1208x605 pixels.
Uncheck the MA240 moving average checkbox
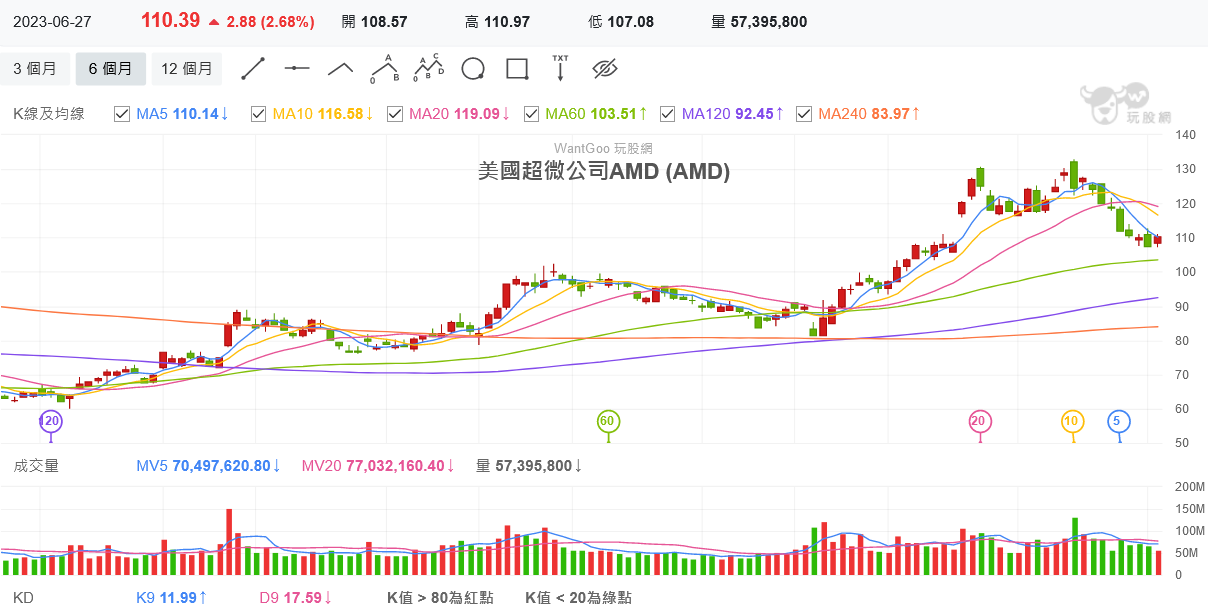[x=803, y=114]
